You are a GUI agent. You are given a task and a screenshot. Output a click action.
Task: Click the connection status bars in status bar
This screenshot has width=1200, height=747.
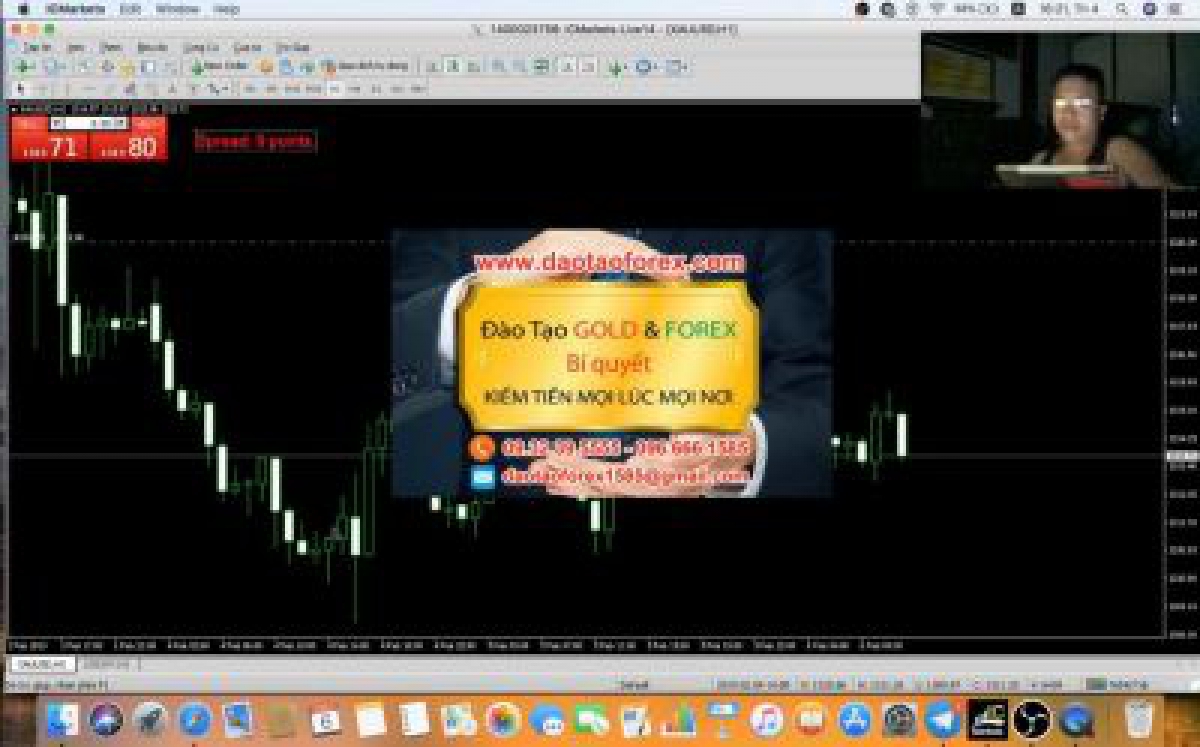click(1097, 684)
